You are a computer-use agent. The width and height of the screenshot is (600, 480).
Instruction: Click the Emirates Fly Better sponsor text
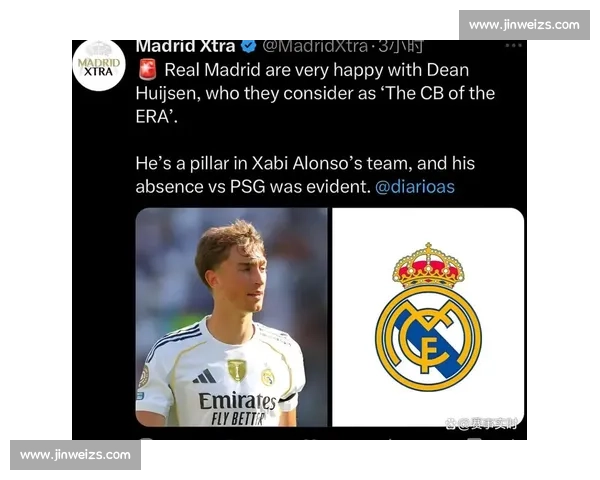click(x=237, y=408)
